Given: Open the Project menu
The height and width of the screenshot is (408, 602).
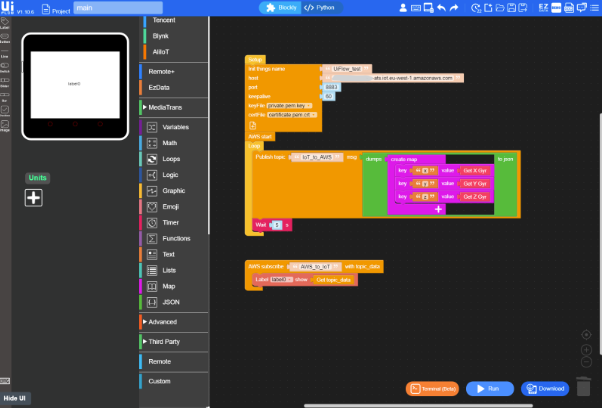Looking at the screenshot, I should (56, 8).
